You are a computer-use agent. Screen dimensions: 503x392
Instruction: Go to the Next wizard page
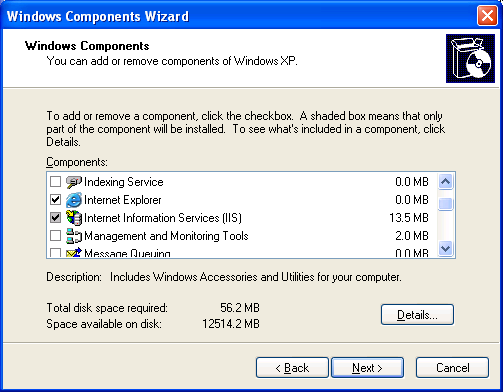click(x=367, y=368)
